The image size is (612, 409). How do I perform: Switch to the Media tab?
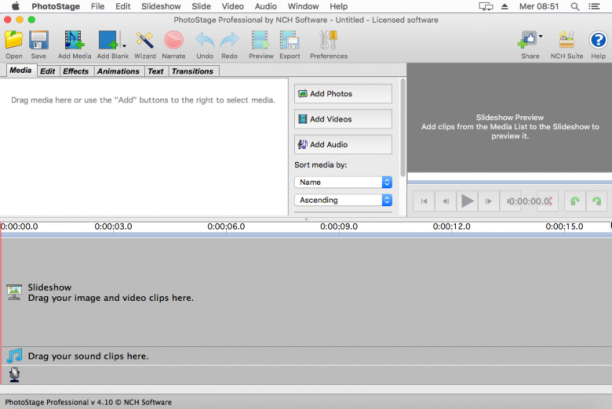pos(20,70)
